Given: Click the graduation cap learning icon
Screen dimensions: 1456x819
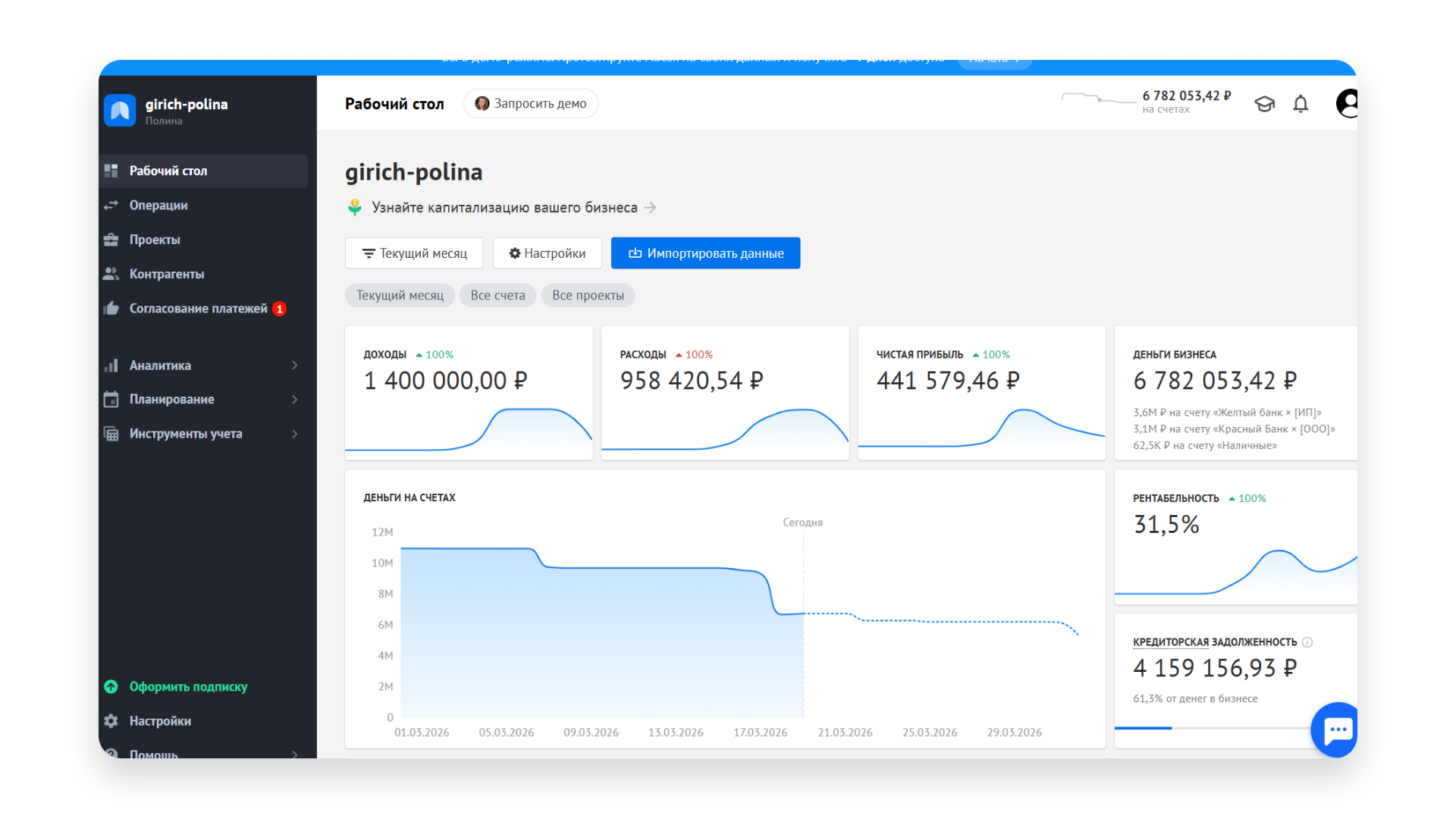Looking at the screenshot, I should [x=1264, y=104].
